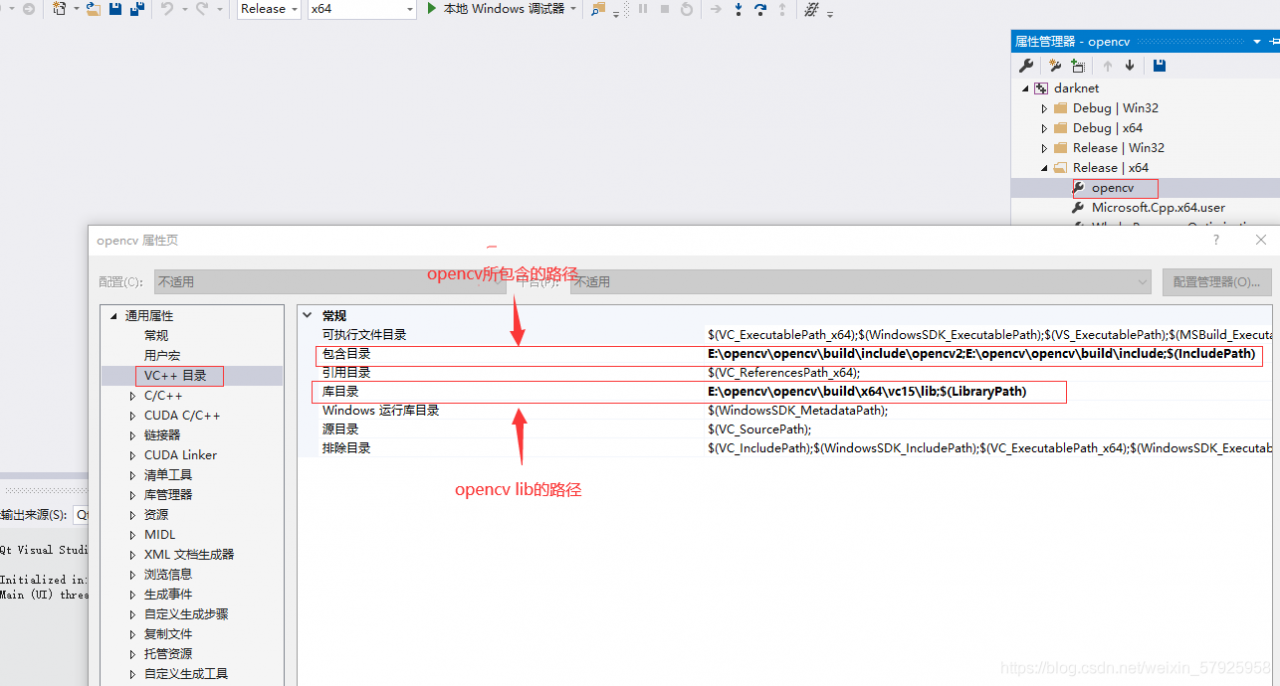This screenshot has height=686, width=1280.
Task: Click the comment-lines toolbar icon
Action: 811,9
